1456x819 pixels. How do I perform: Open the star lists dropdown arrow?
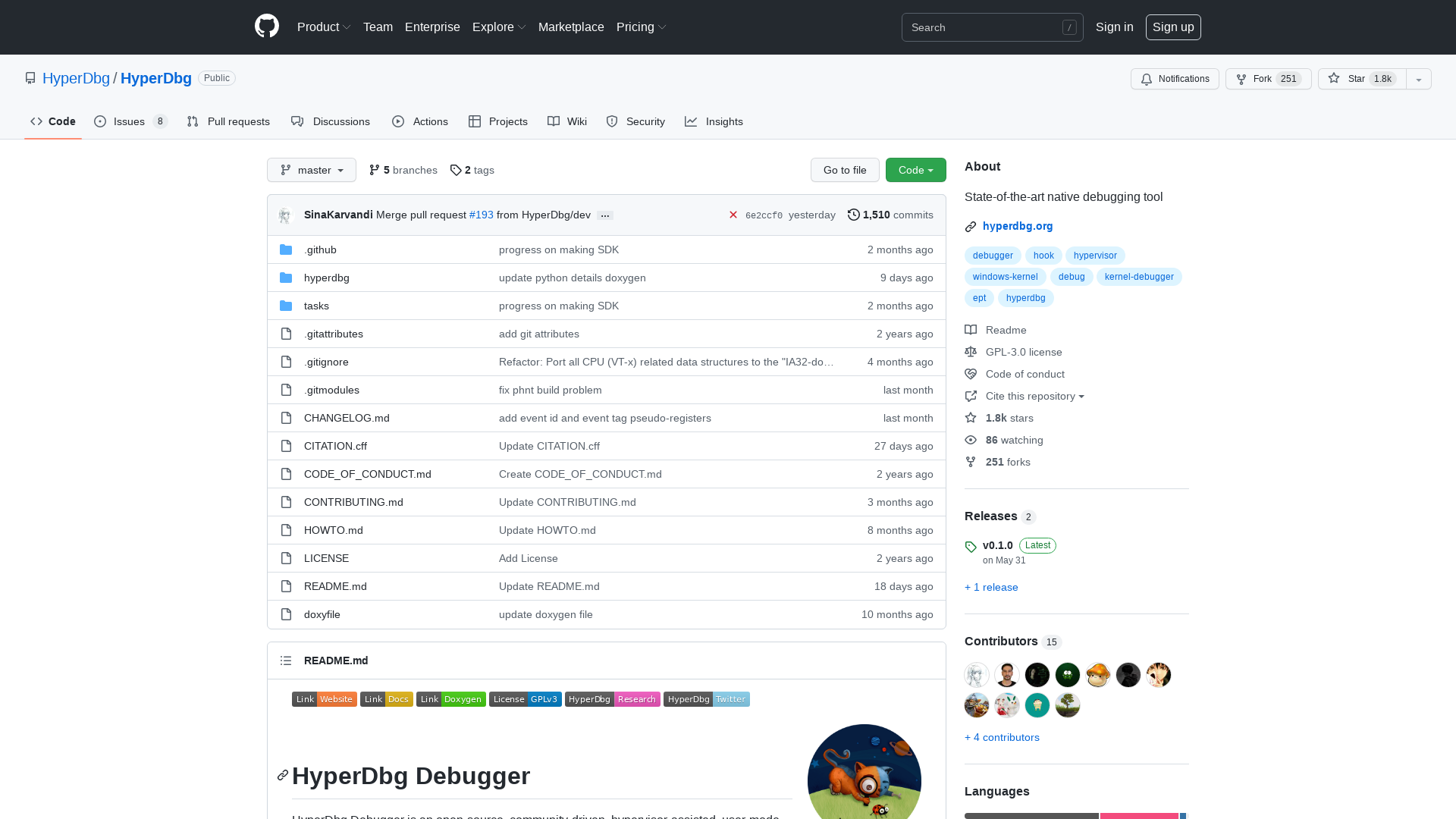pyautogui.click(x=1419, y=79)
